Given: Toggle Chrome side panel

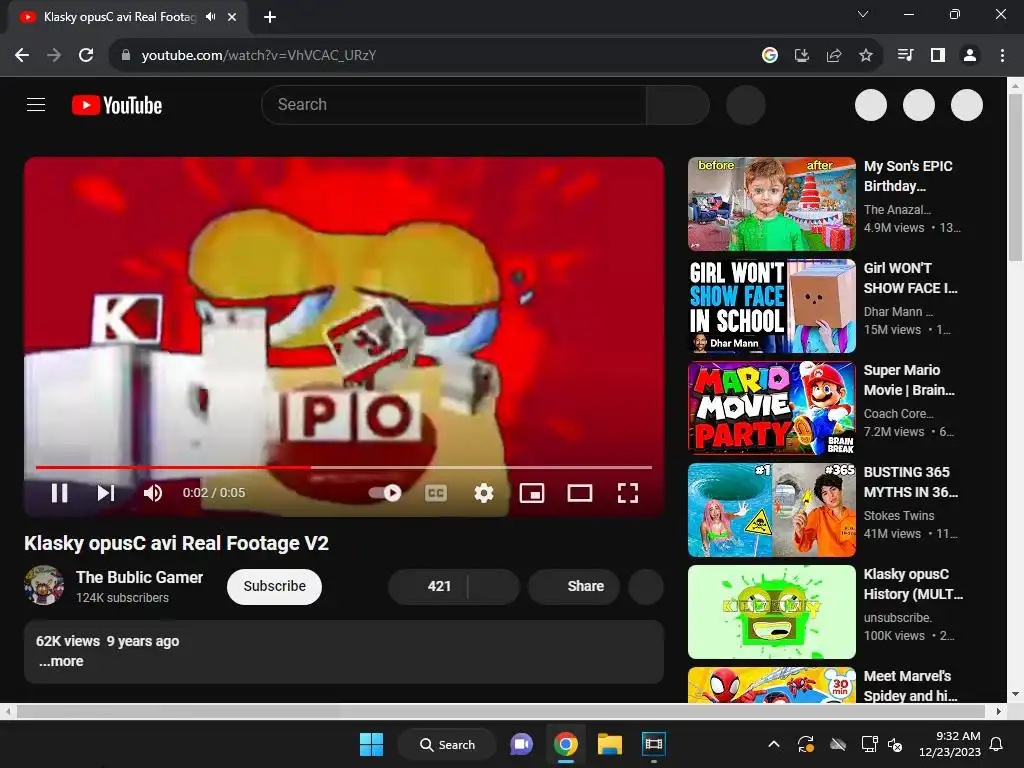Looking at the screenshot, I should tap(938, 56).
